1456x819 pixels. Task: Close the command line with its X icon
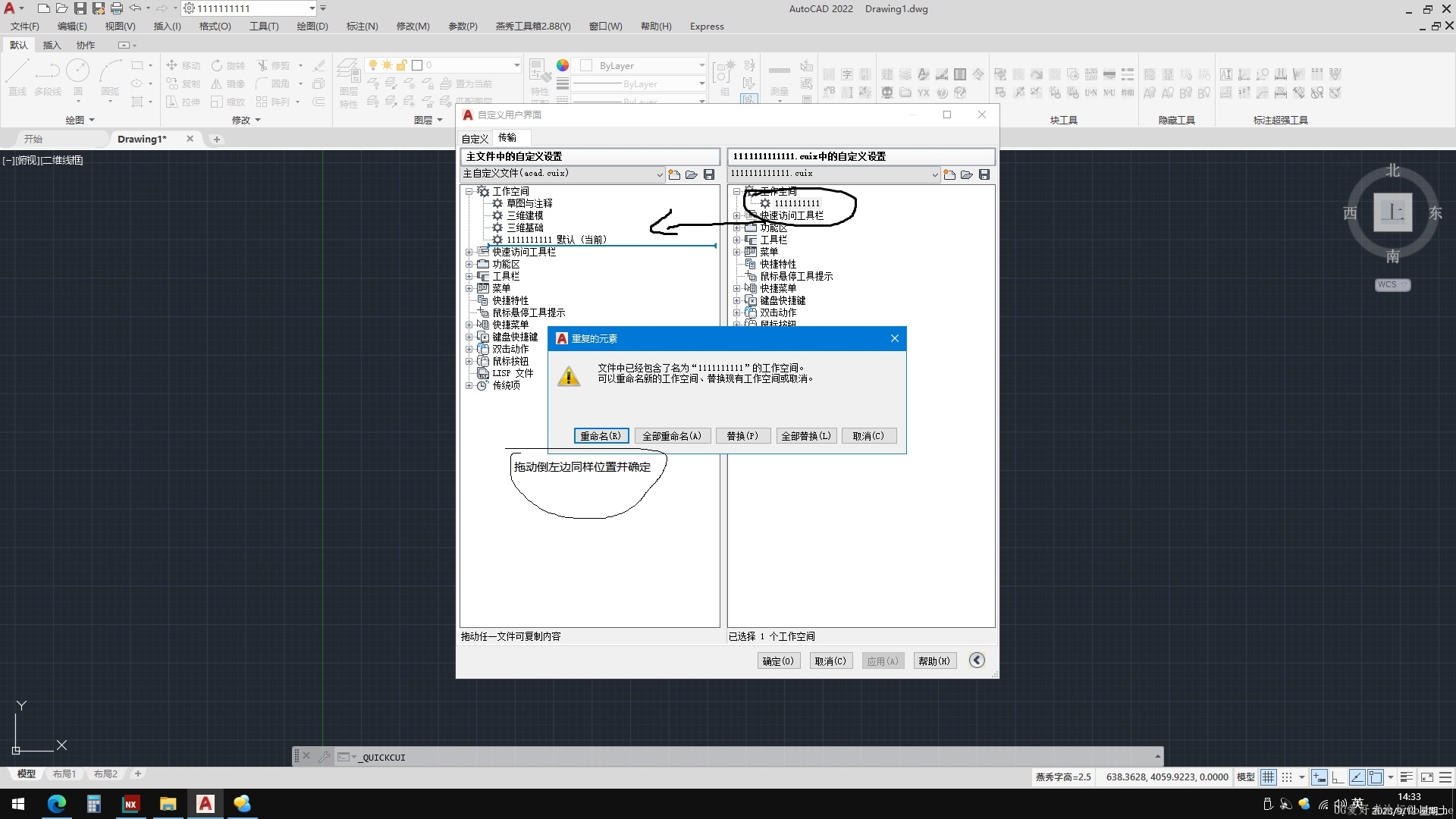tap(306, 756)
